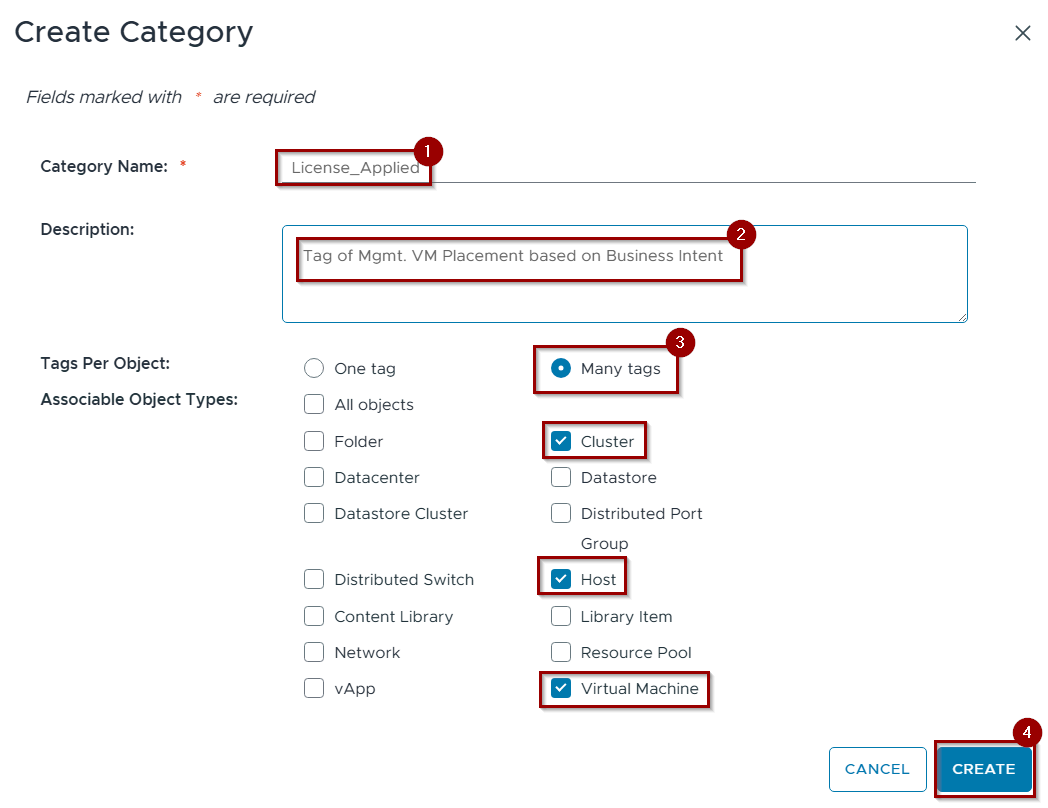Tick the Distributed Switch checkbox

(x=314, y=579)
